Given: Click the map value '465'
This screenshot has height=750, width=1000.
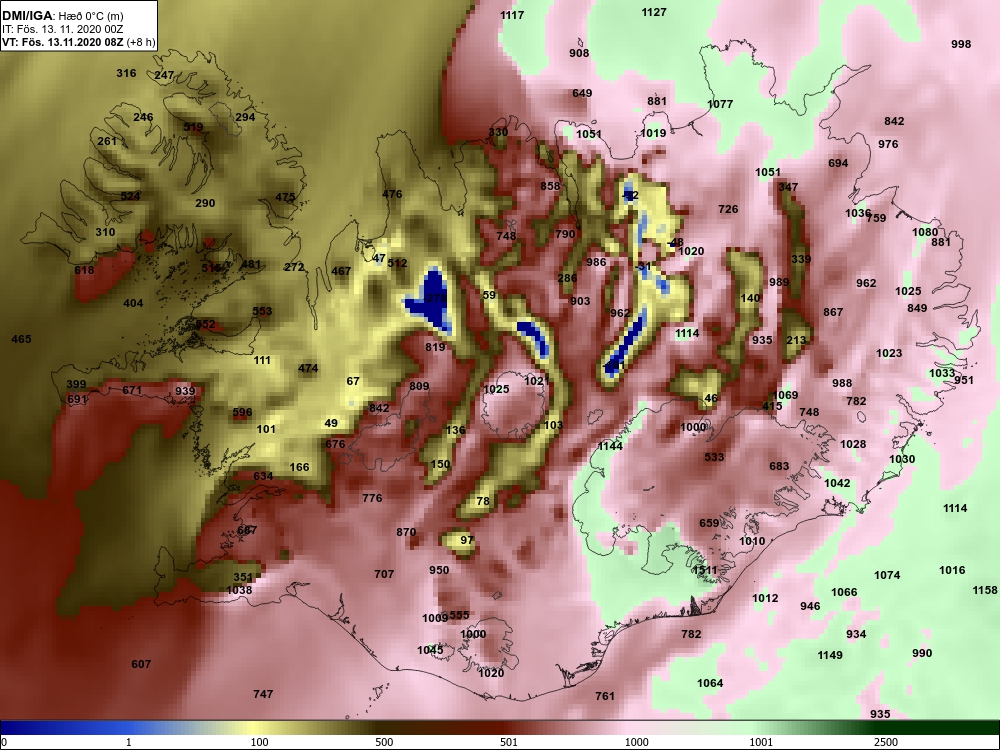Looking at the screenshot, I should tap(21, 339).
